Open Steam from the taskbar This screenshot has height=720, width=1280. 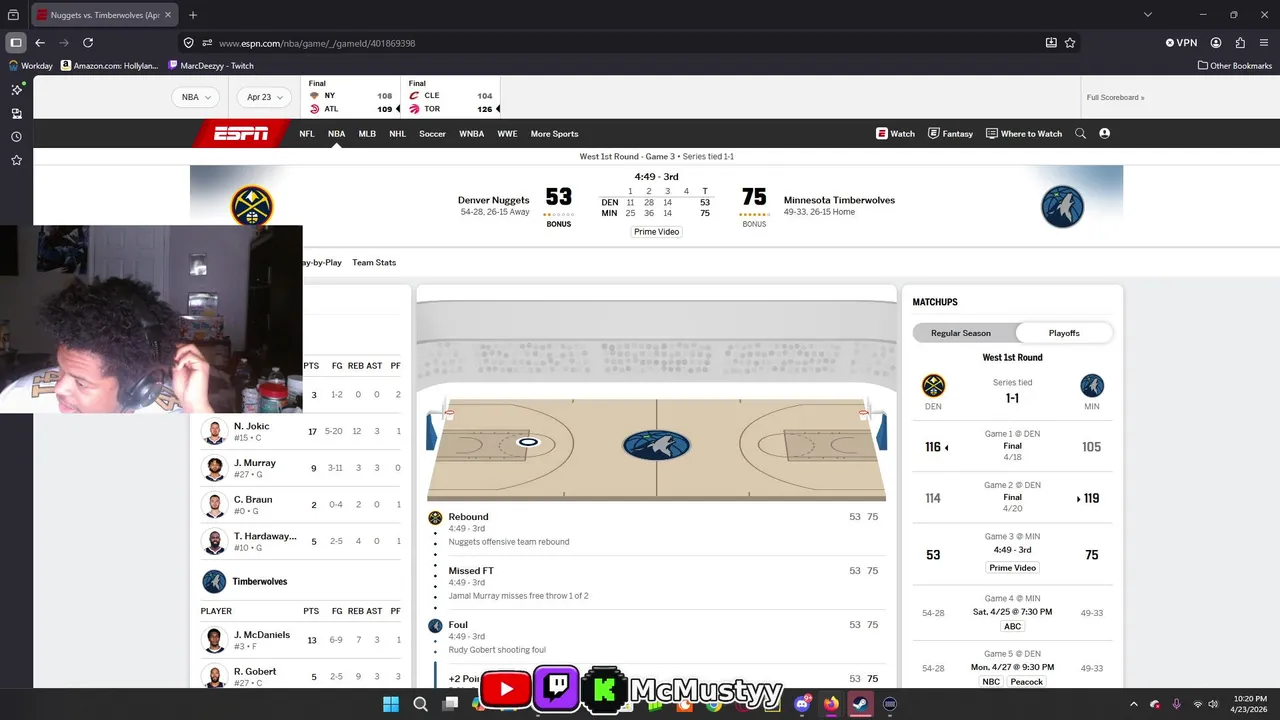pyautogui.click(x=859, y=704)
